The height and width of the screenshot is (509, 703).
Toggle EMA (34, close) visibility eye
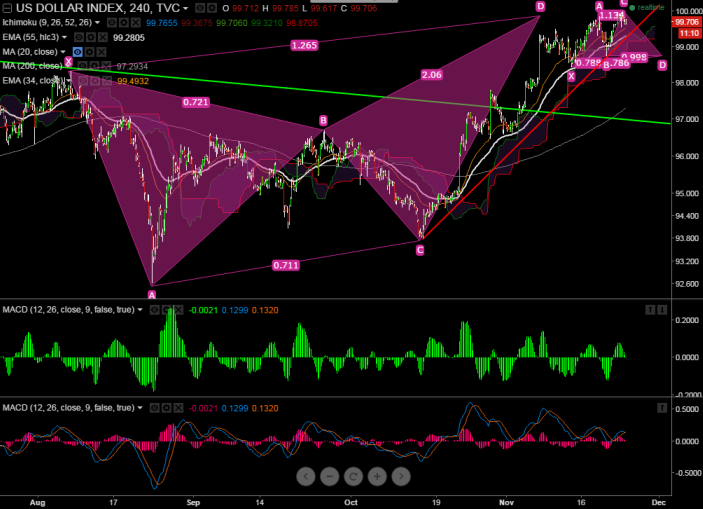click(x=83, y=81)
